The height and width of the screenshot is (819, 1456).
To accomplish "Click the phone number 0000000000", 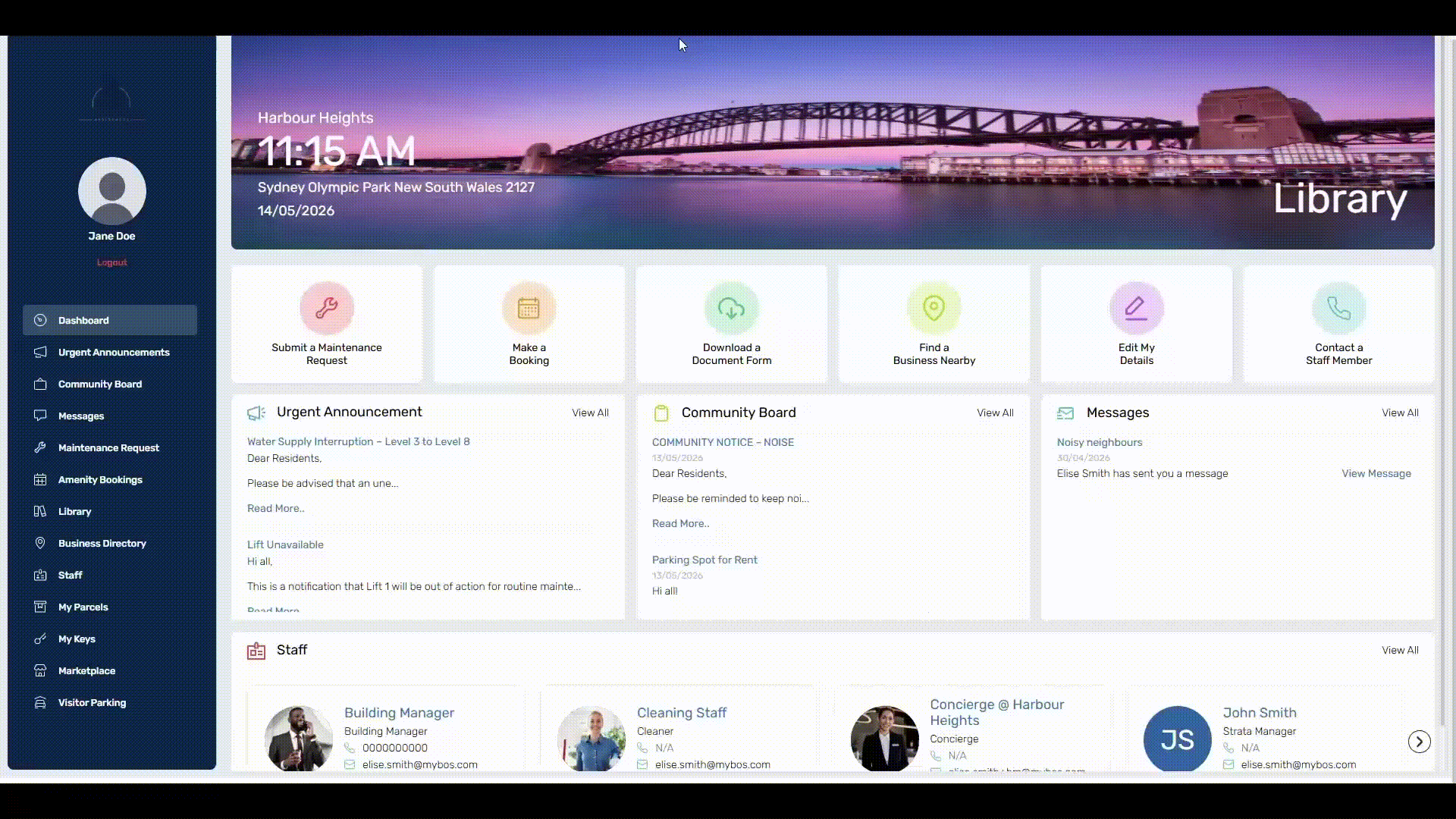I will [x=395, y=748].
